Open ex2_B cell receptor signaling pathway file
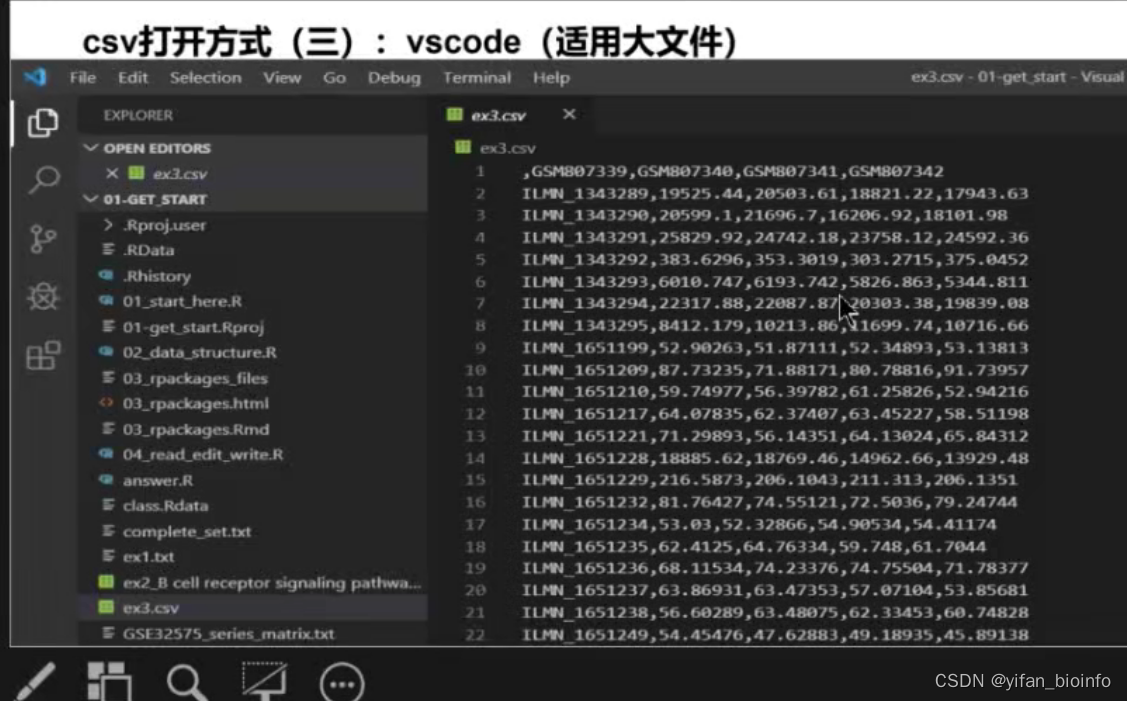The width and height of the screenshot is (1127, 701). (272, 582)
